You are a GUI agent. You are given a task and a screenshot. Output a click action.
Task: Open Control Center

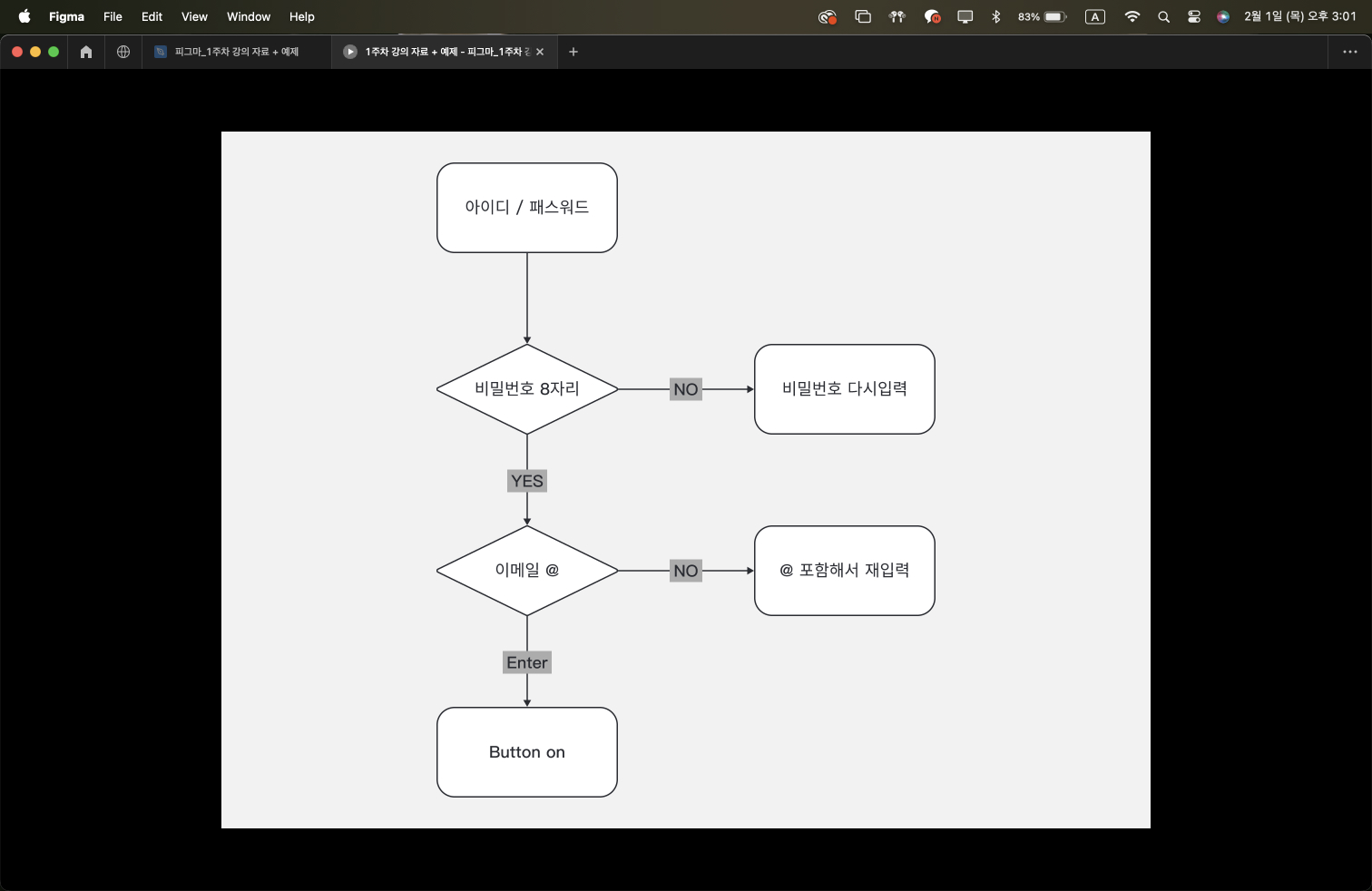click(x=1194, y=16)
